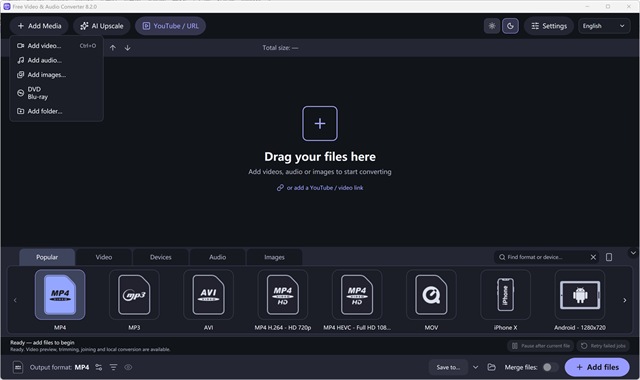640x380 pixels.
Task: Choose Add video... from the menu
Action: pyautogui.click(x=56, y=46)
